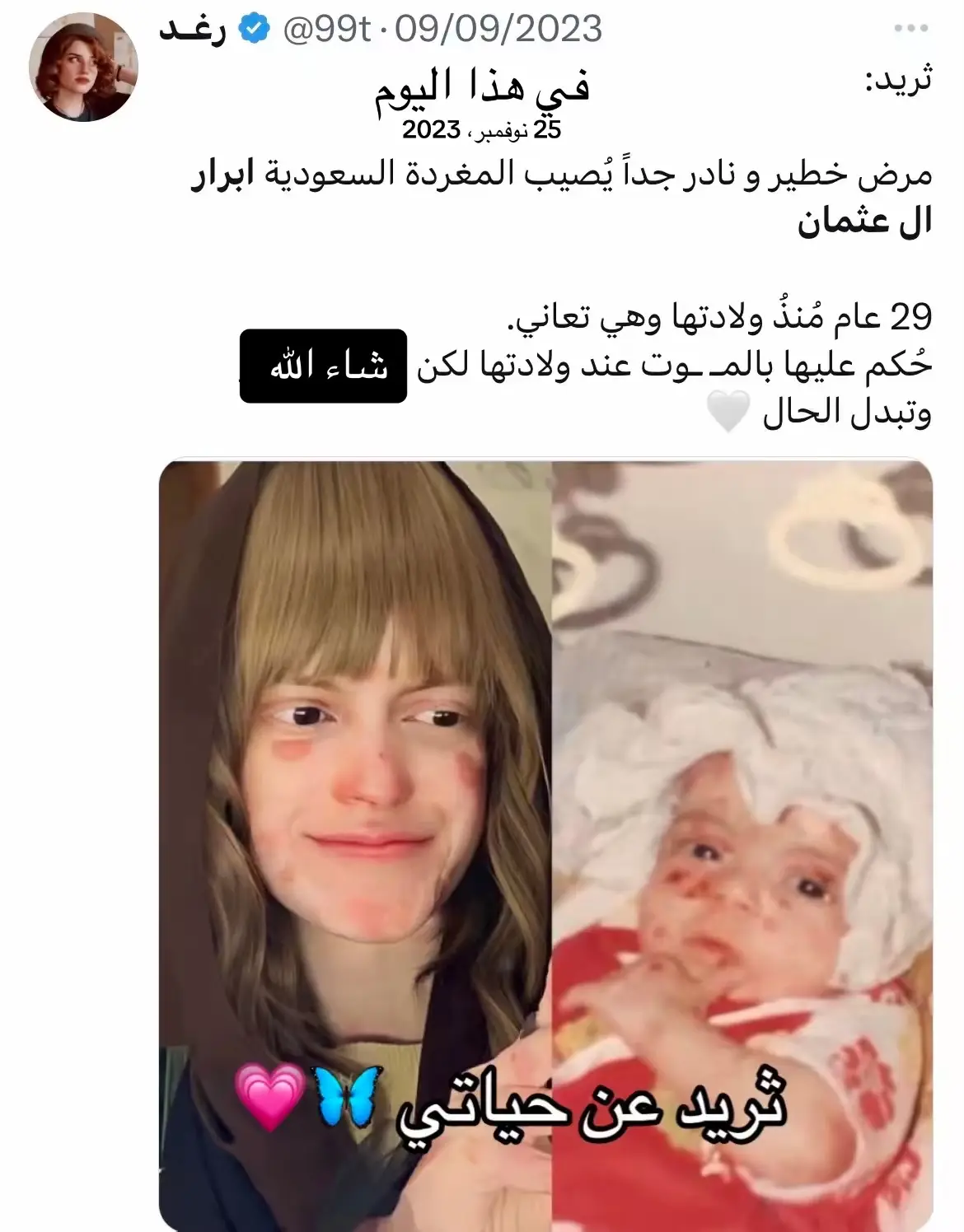Click the white heart emoji
Image resolution: width=964 pixels, height=1232 pixels.
(x=728, y=413)
